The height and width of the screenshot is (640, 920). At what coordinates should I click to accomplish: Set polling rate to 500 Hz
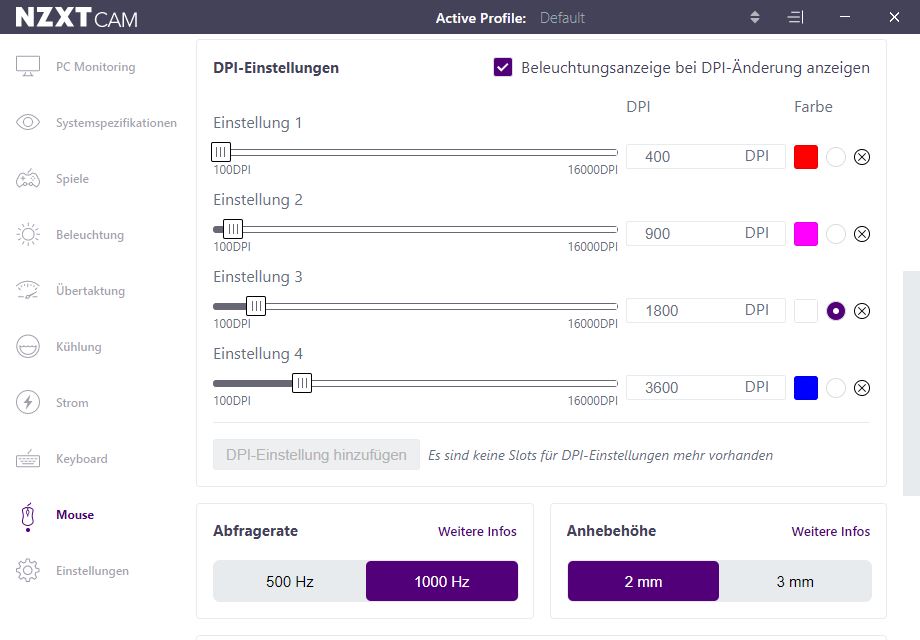289,581
